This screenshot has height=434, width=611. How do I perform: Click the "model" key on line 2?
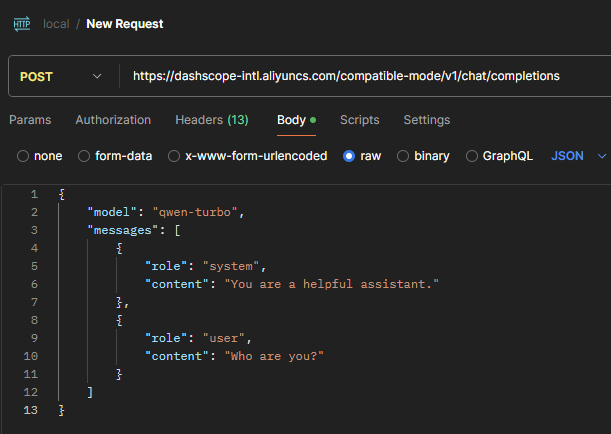[112, 212]
